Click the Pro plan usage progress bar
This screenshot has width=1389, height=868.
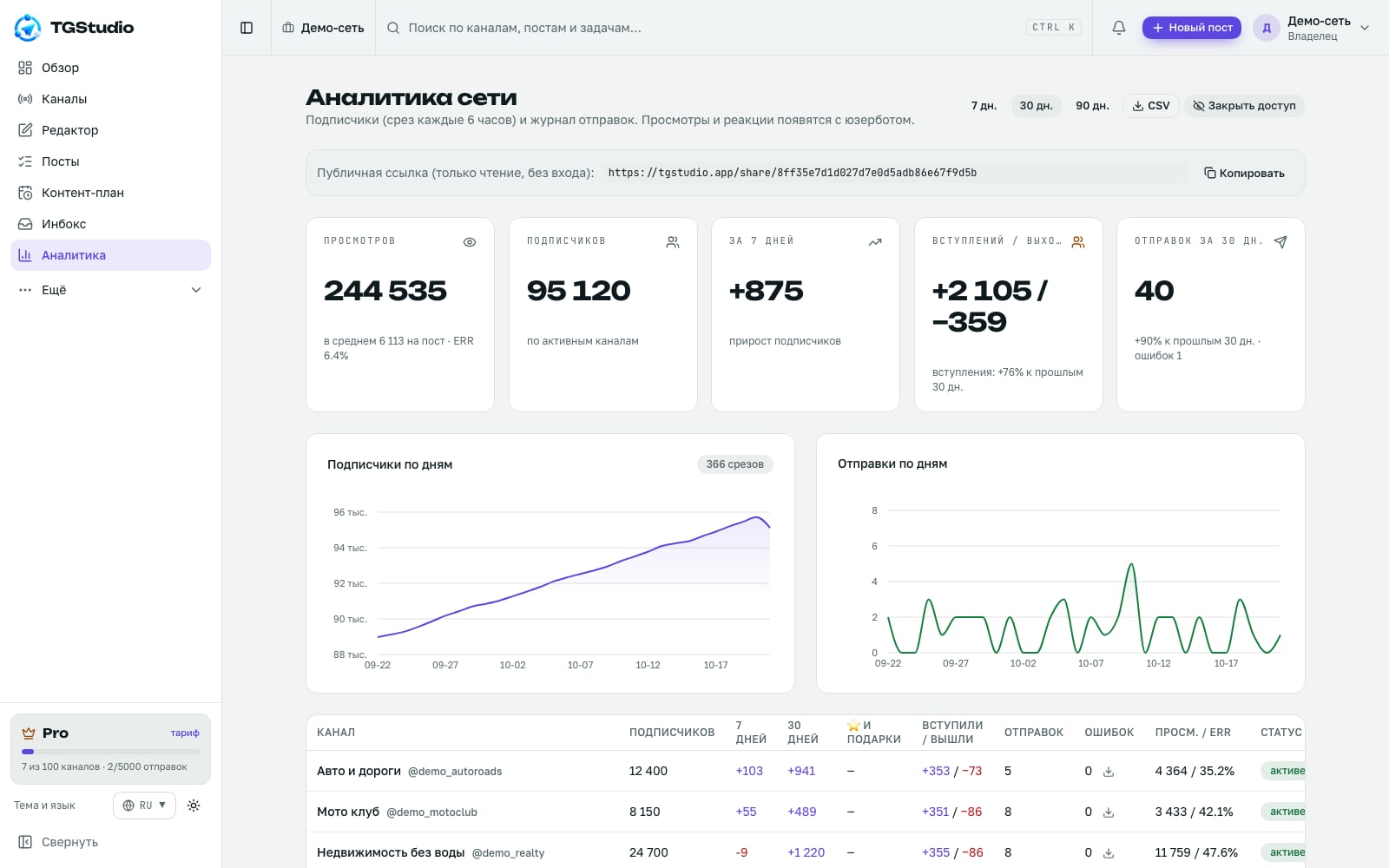110,752
